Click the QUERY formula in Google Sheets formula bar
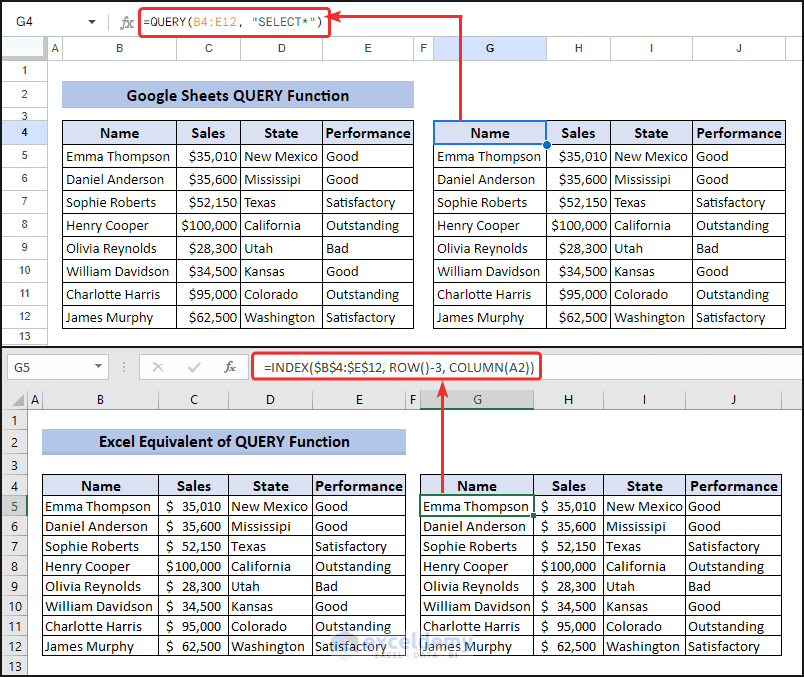 point(233,22)
